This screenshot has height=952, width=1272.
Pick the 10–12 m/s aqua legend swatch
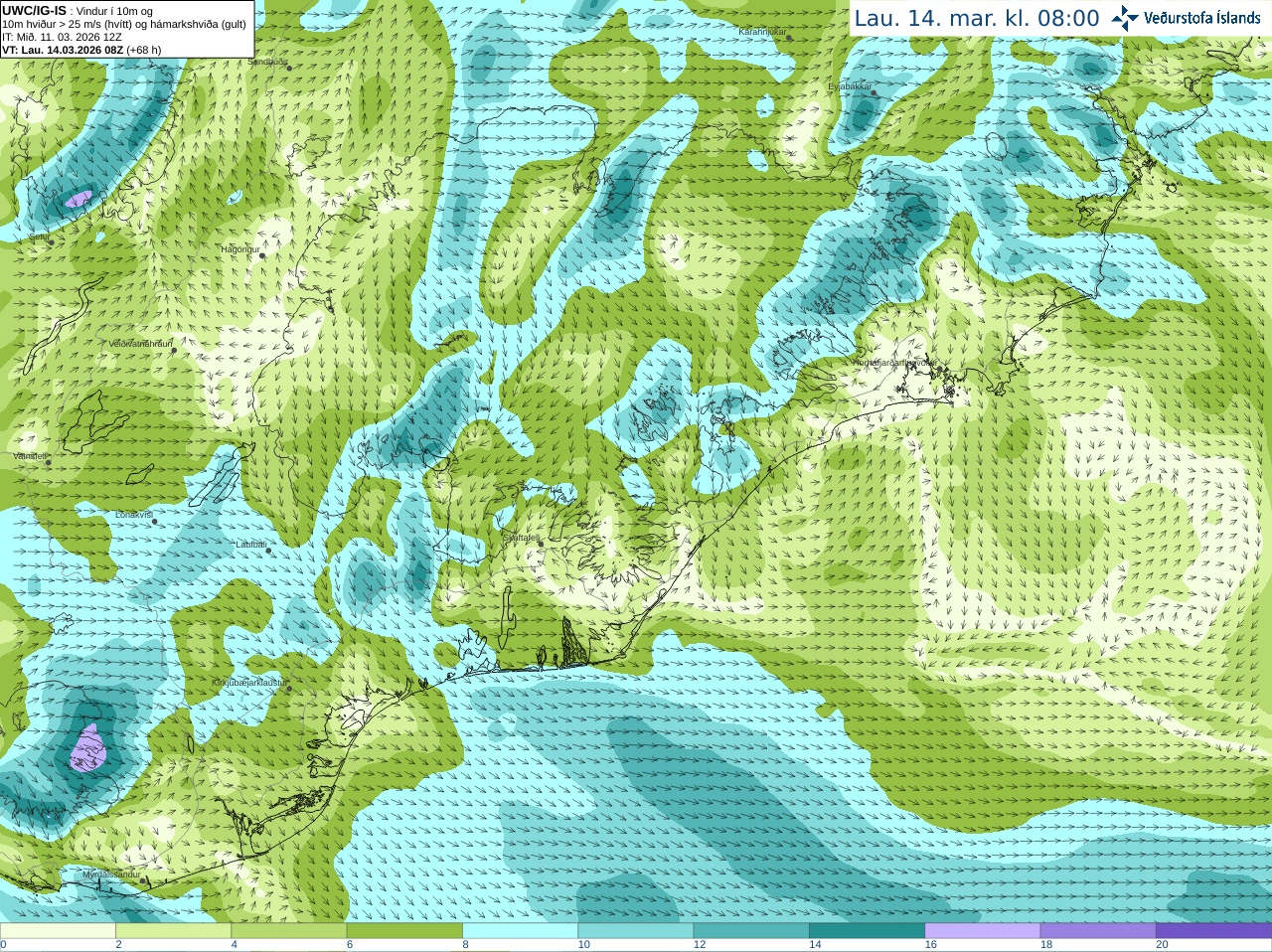click(636, 931)
